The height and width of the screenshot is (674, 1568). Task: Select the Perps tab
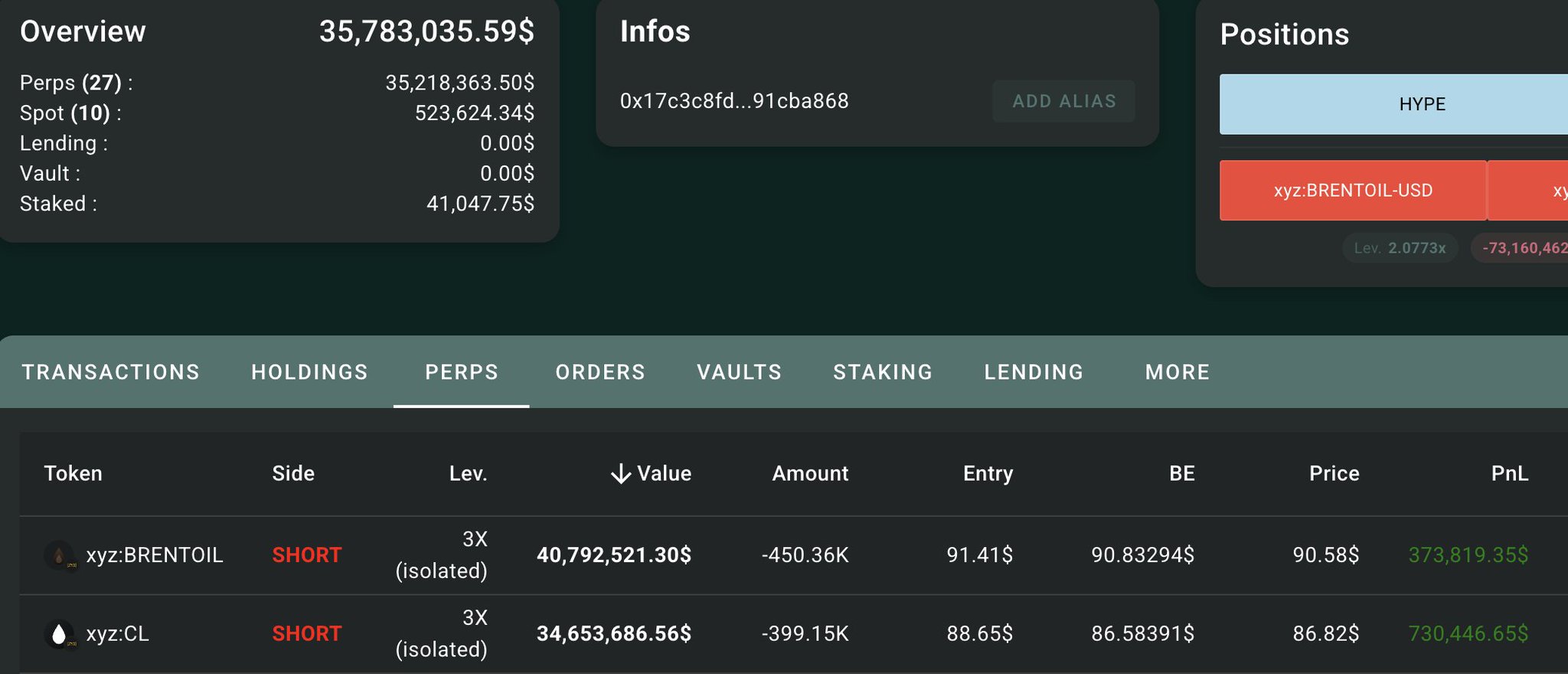pyautogui.click(x=462, y=372)
